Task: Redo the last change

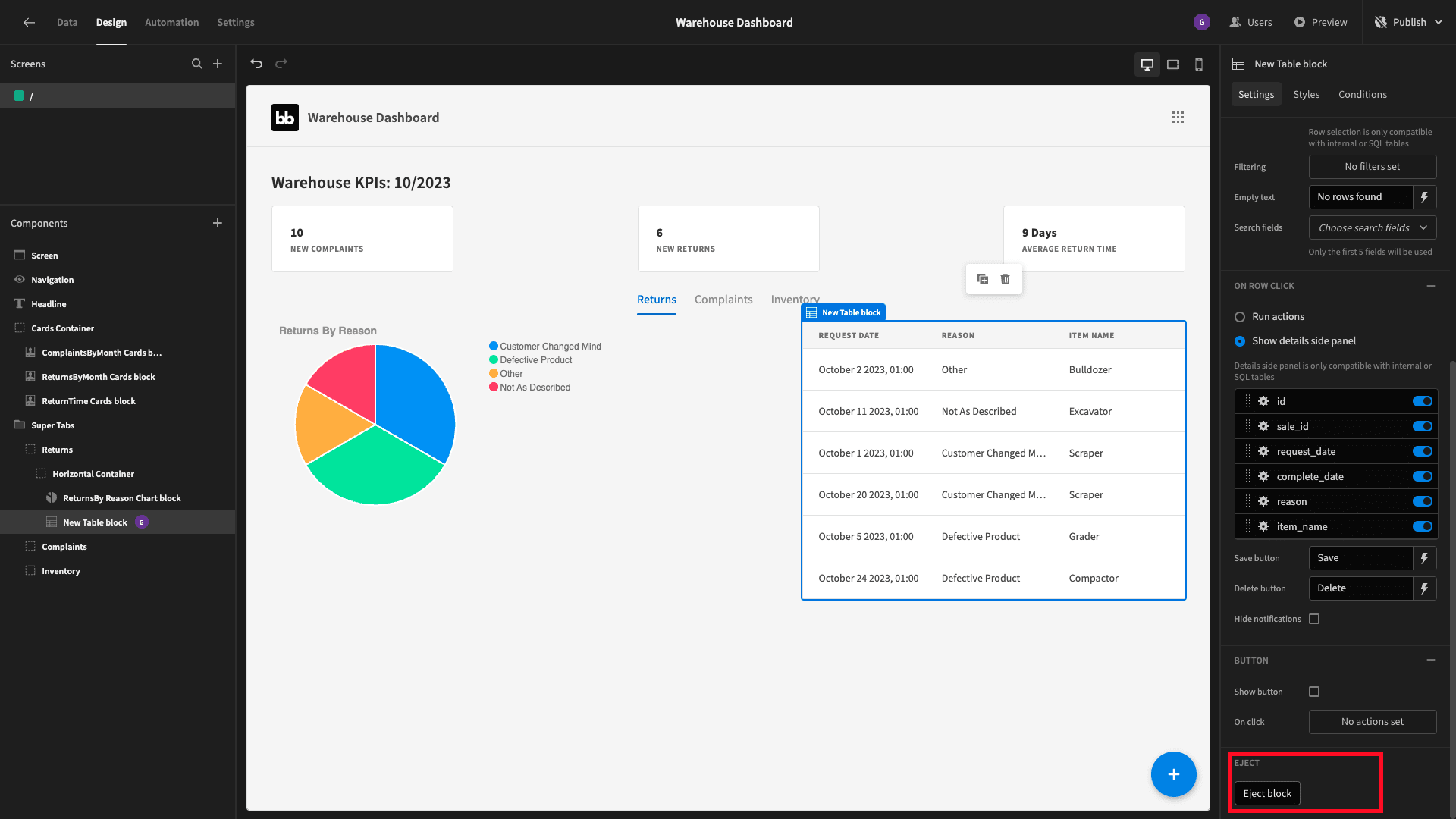Action: tap(281, 64)
